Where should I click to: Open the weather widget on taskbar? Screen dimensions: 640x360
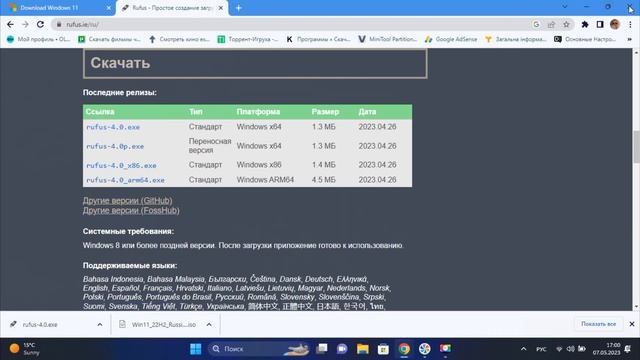pos(25,349)
